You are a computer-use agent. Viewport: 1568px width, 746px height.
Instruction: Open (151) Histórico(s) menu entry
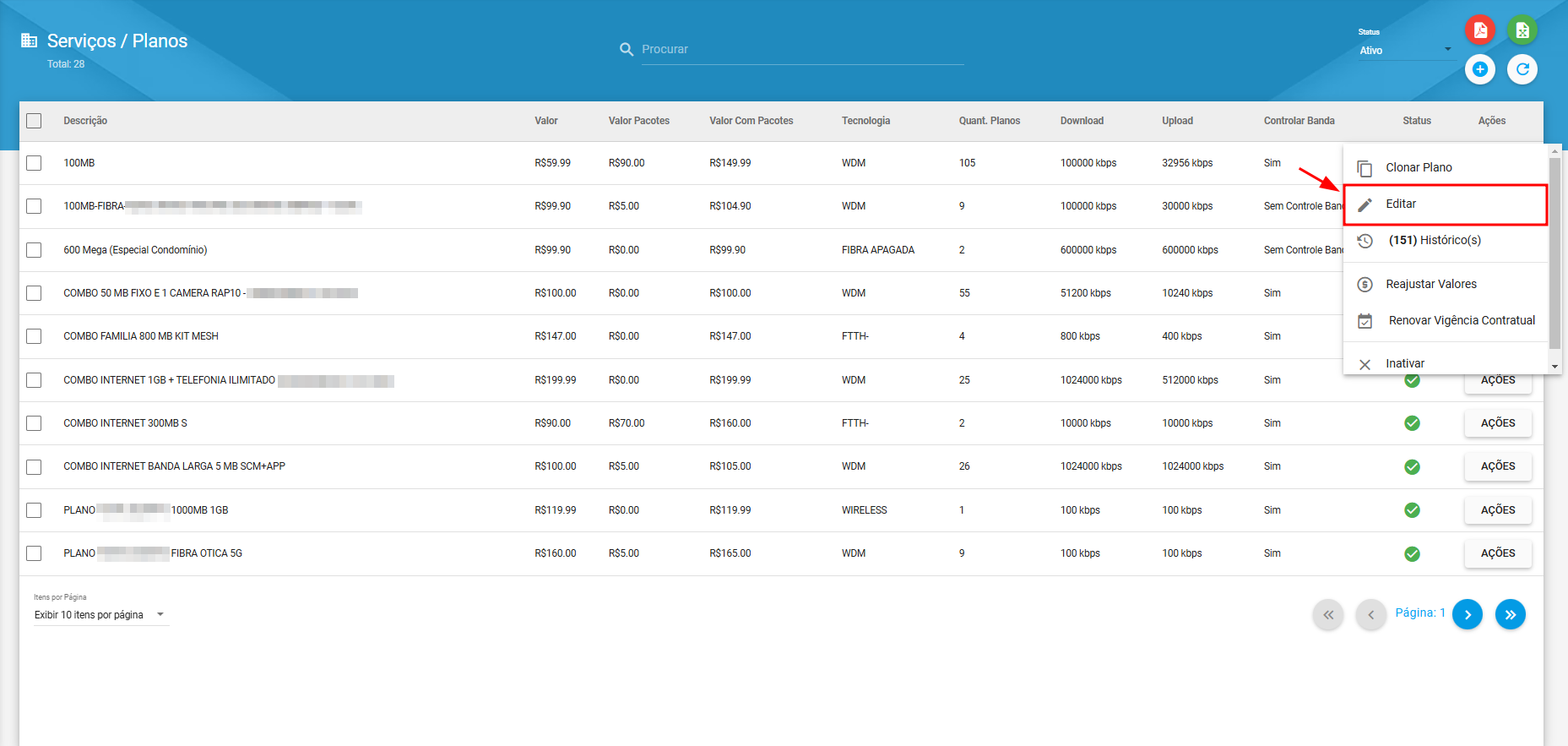point(1445,241)
